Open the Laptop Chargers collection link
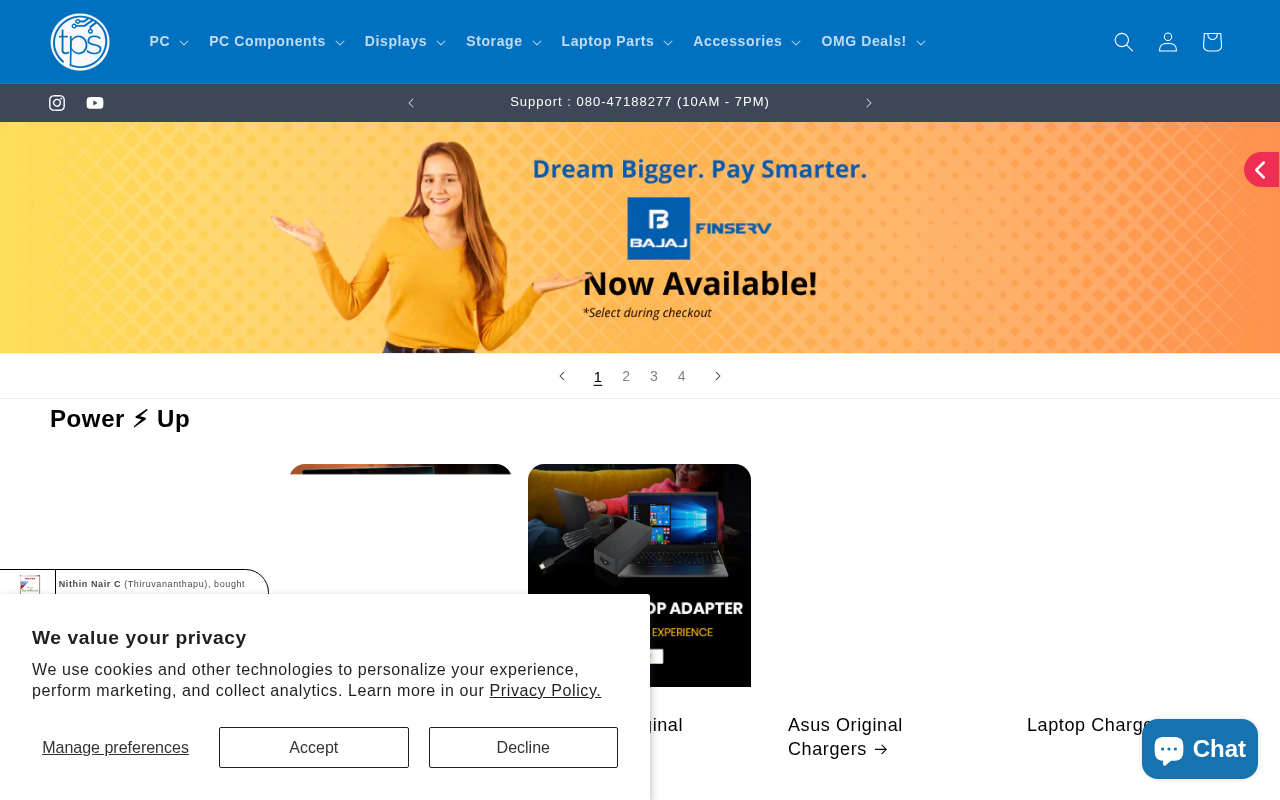Screen dimensions: 1280x800 click(x=1091, y=725)
